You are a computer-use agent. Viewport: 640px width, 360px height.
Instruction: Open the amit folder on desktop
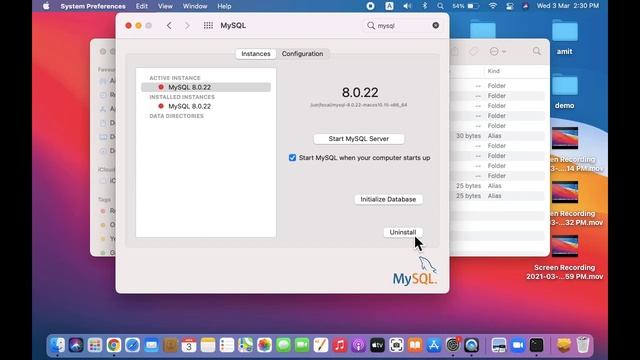point(564,37)
